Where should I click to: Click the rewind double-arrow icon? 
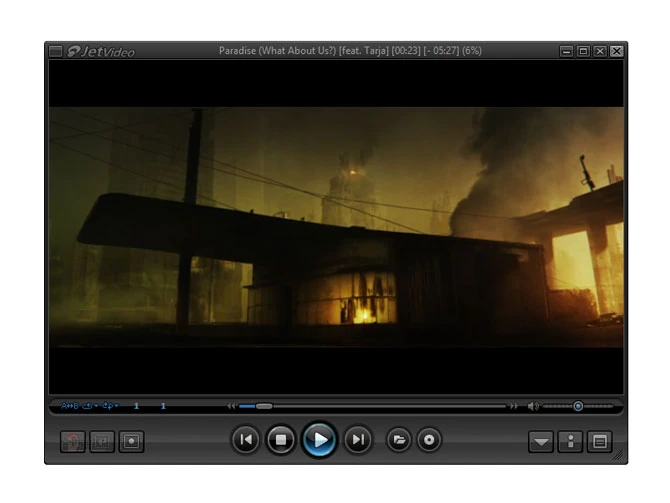231,406
